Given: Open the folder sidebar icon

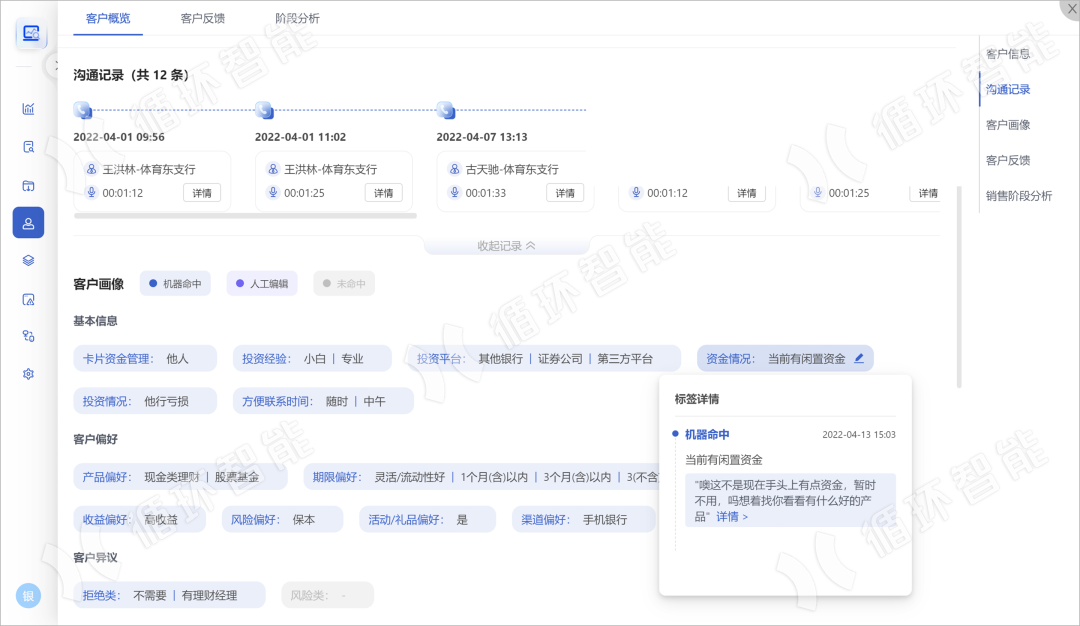Looking at the screenshot, I should [x=28, y=185].
